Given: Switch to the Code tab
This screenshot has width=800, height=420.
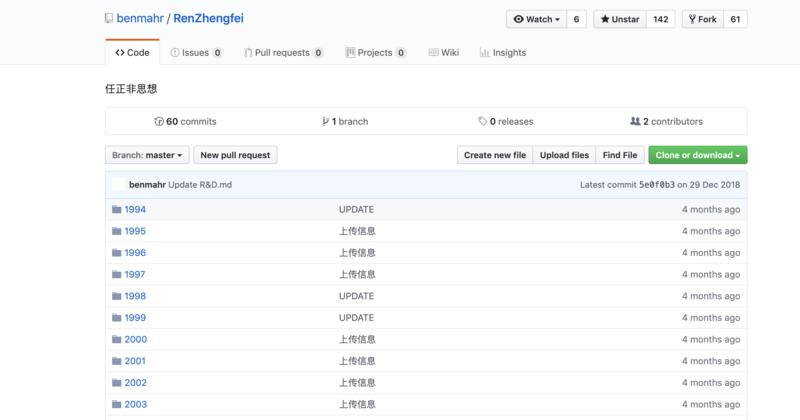Looking at the screenshot, I should click(x=133, y=53).
